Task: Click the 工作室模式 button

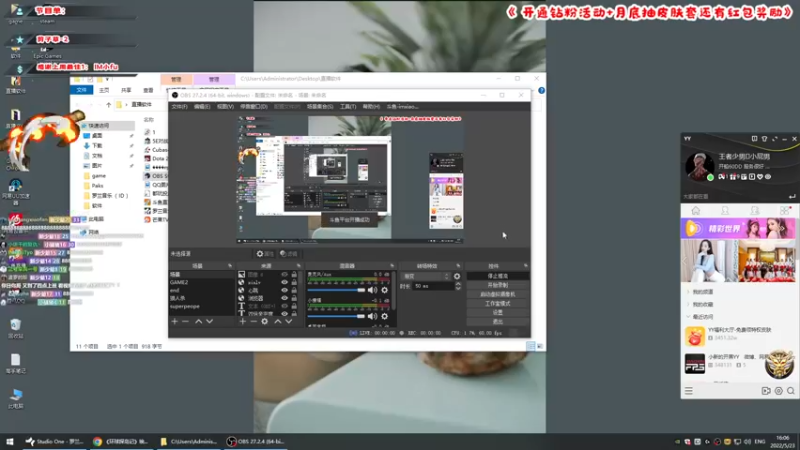Action: tap(498, 304)
